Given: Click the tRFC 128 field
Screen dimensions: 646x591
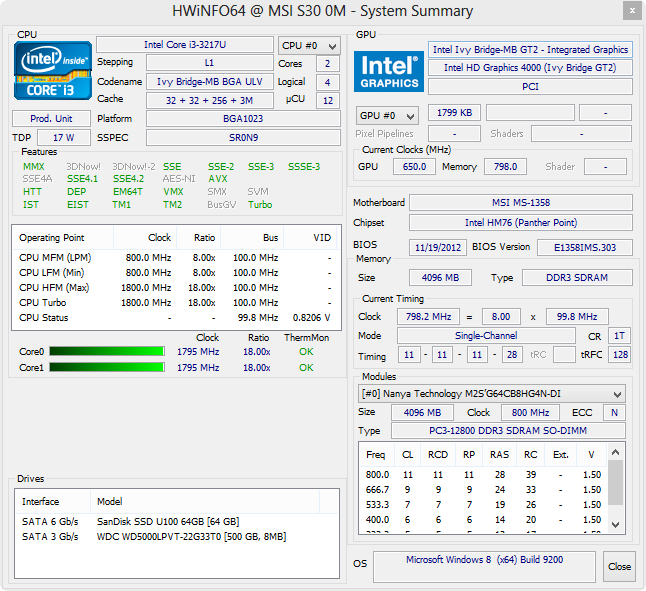Looking at the screenshot, I should [x=619, y=355].
